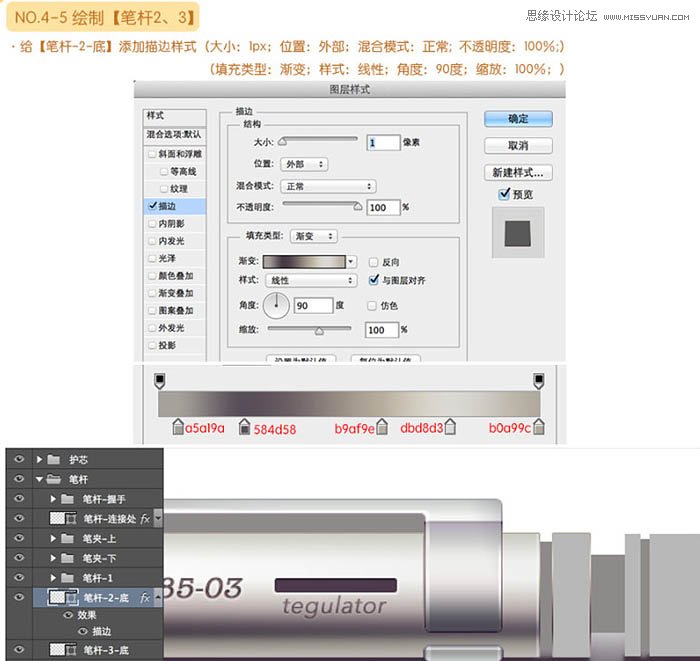Click the 大小 size slider handle
This screenshot has width=700, height=661.
[283, 142]
